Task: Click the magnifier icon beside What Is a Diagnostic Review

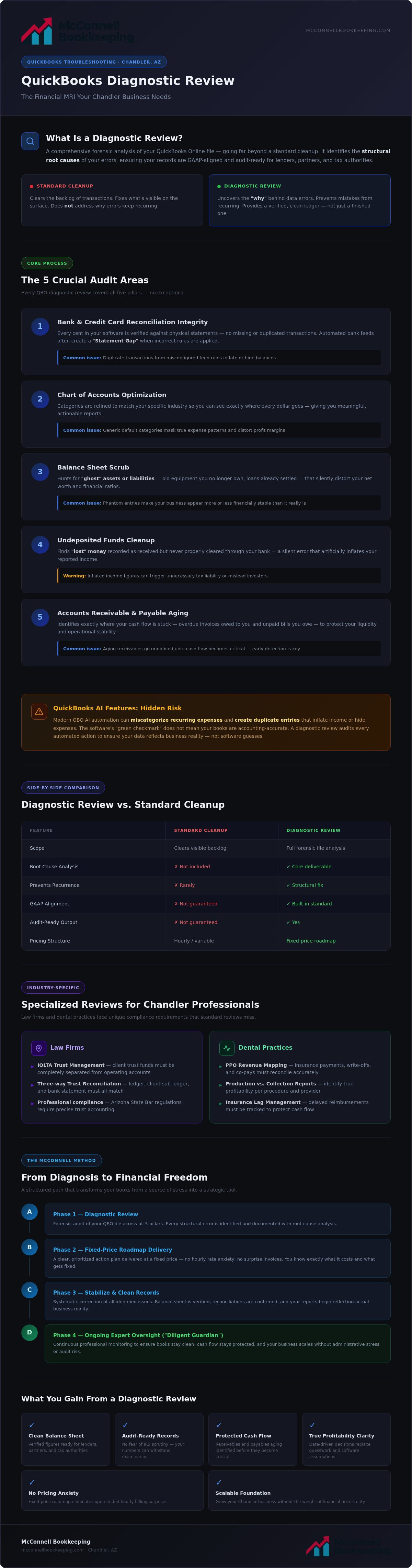Action: click(x=30, y=141)
